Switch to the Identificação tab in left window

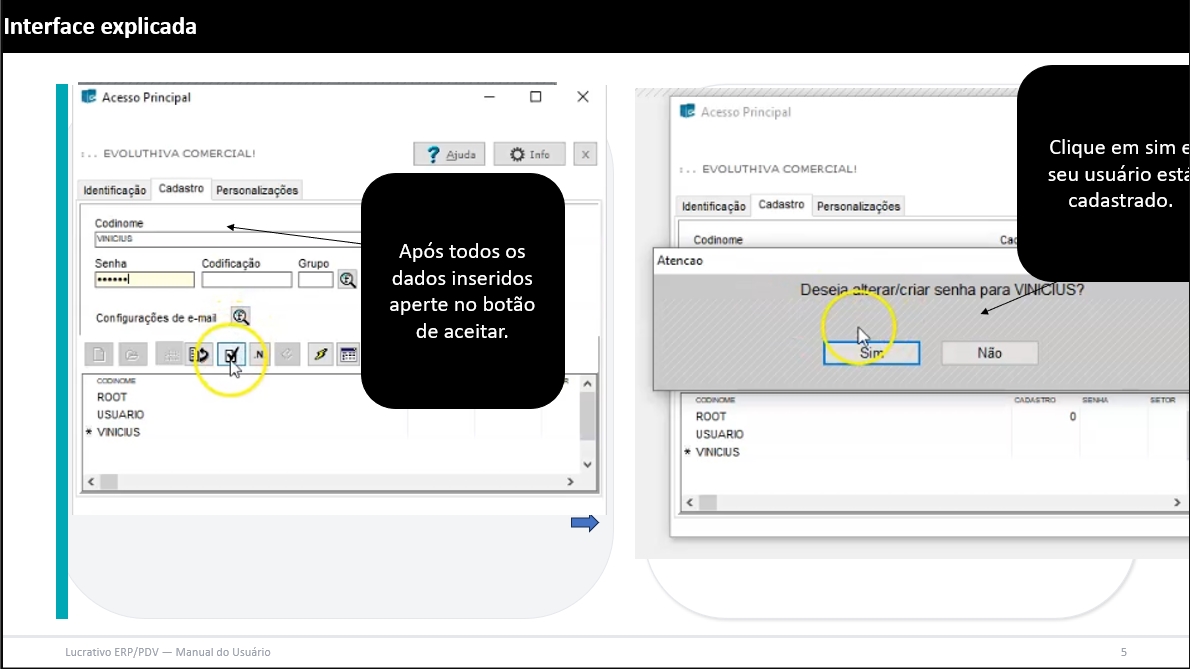coord(115,190)
